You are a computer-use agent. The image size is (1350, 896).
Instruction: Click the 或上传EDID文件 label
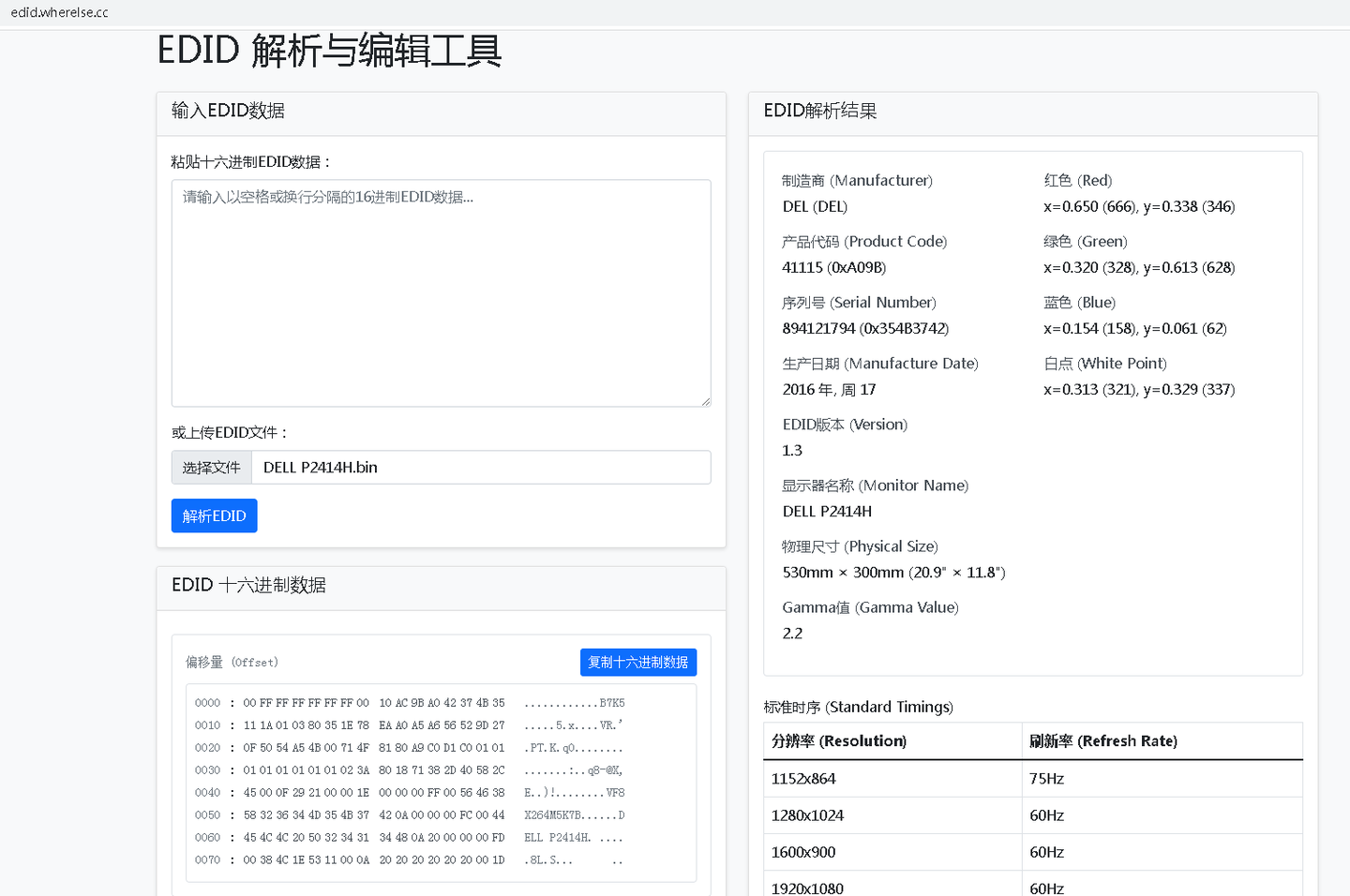tap(230, 432)
